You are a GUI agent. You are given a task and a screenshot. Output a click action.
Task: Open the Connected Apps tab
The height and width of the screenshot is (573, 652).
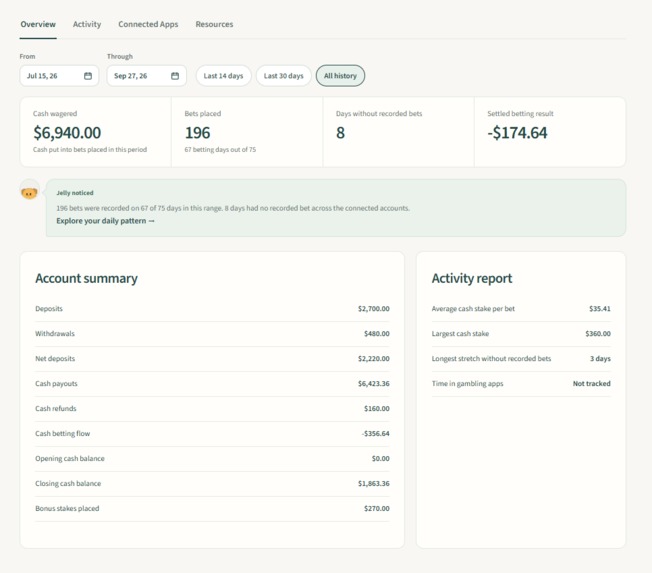[x=148, y=24]
